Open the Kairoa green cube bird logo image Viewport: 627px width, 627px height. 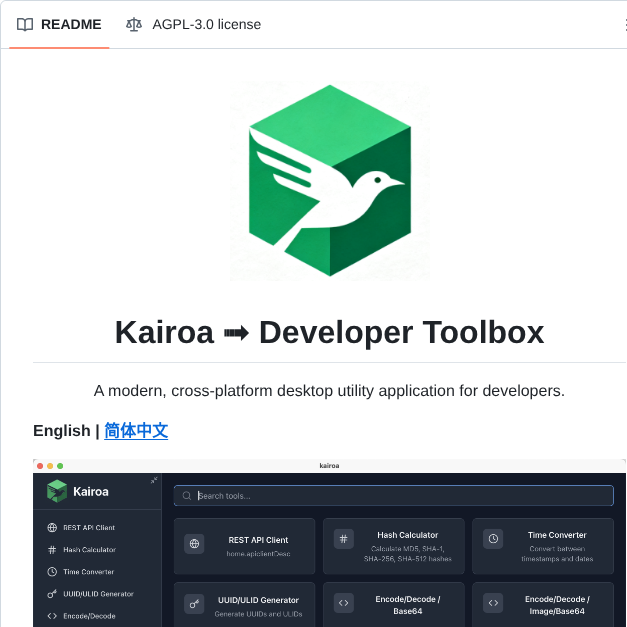(330, 180)
